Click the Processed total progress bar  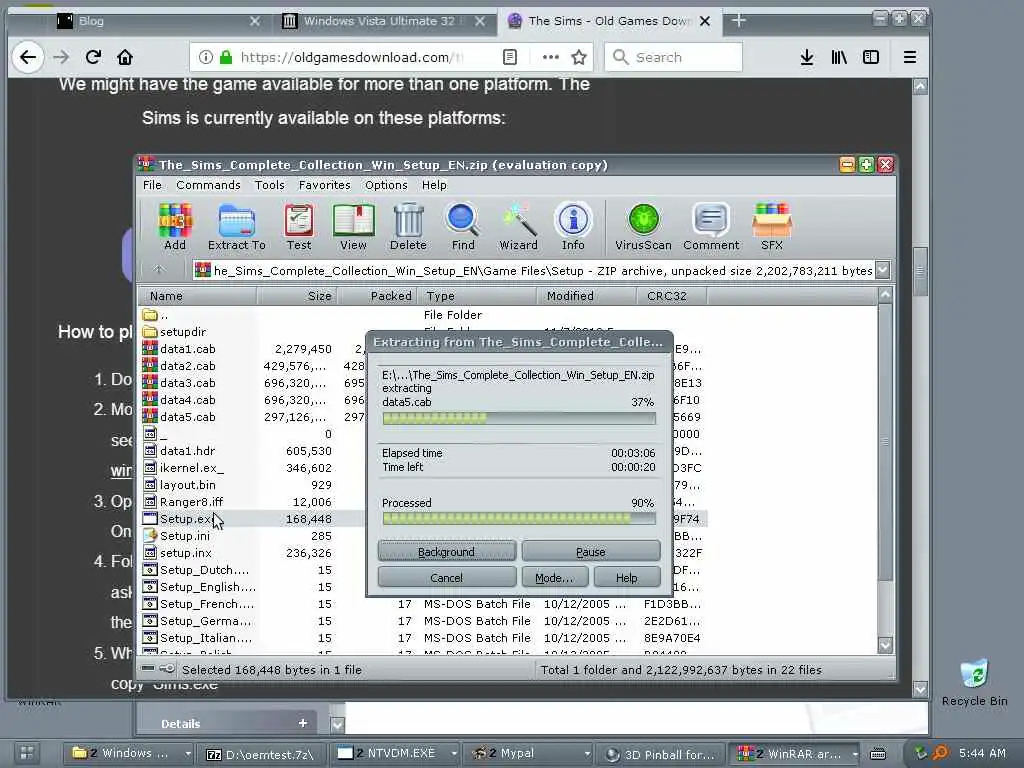(519, 519)
